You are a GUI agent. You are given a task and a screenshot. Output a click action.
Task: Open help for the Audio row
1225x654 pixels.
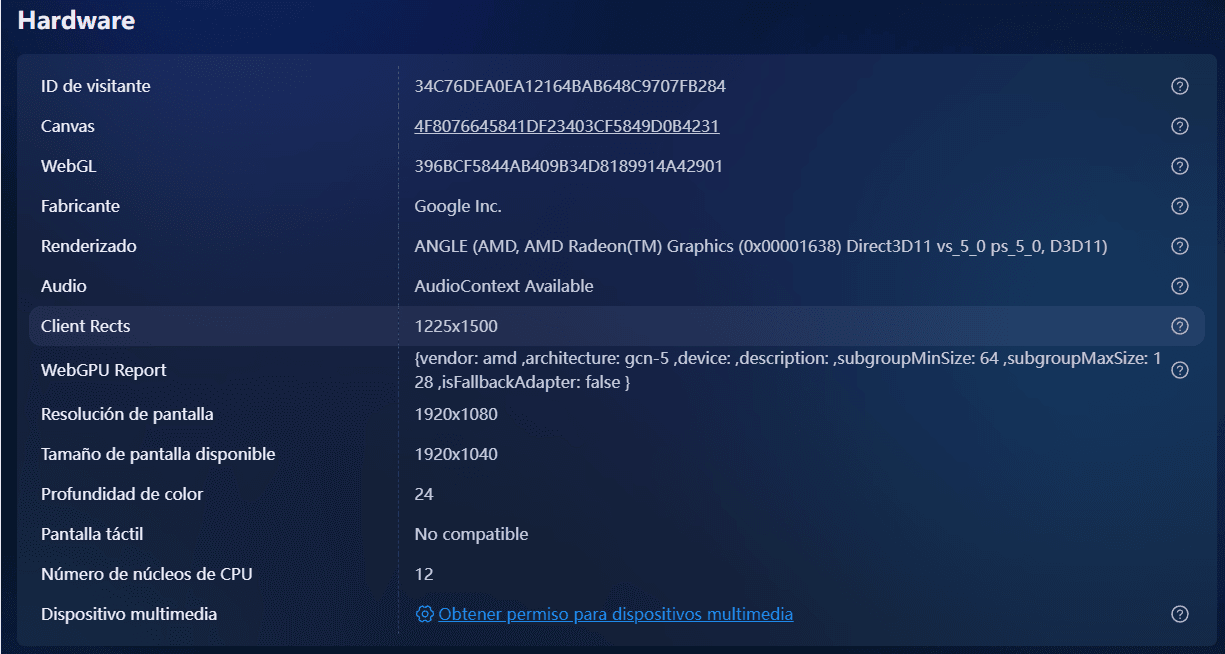click(x=1179, y=286)
